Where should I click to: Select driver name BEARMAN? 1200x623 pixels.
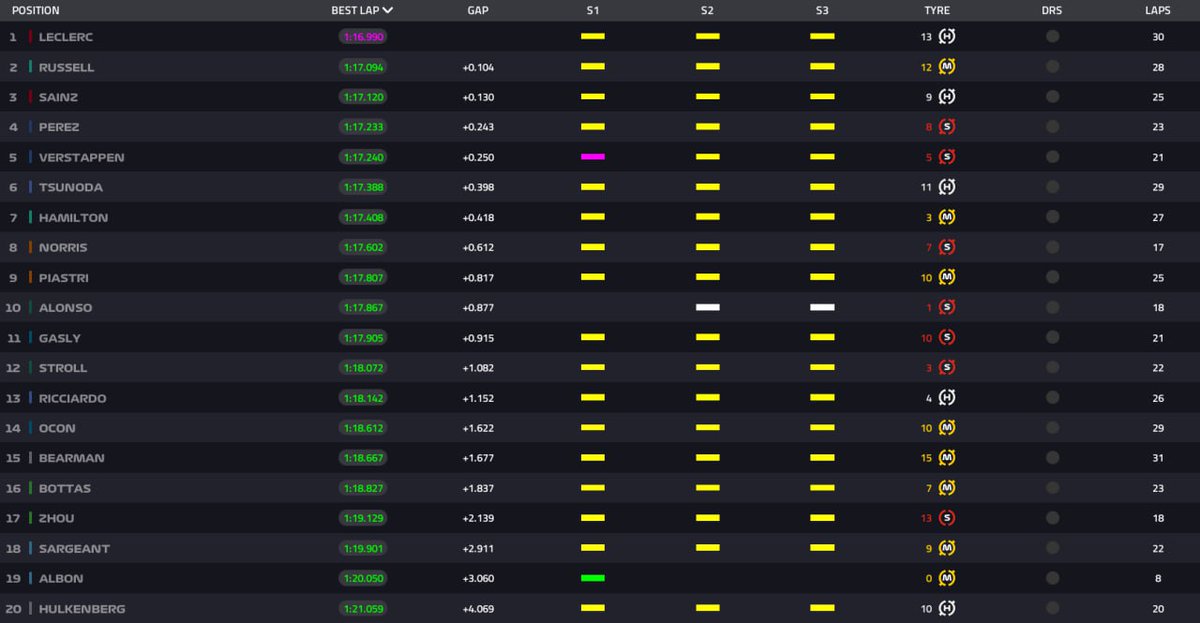(x=72, y=458)
